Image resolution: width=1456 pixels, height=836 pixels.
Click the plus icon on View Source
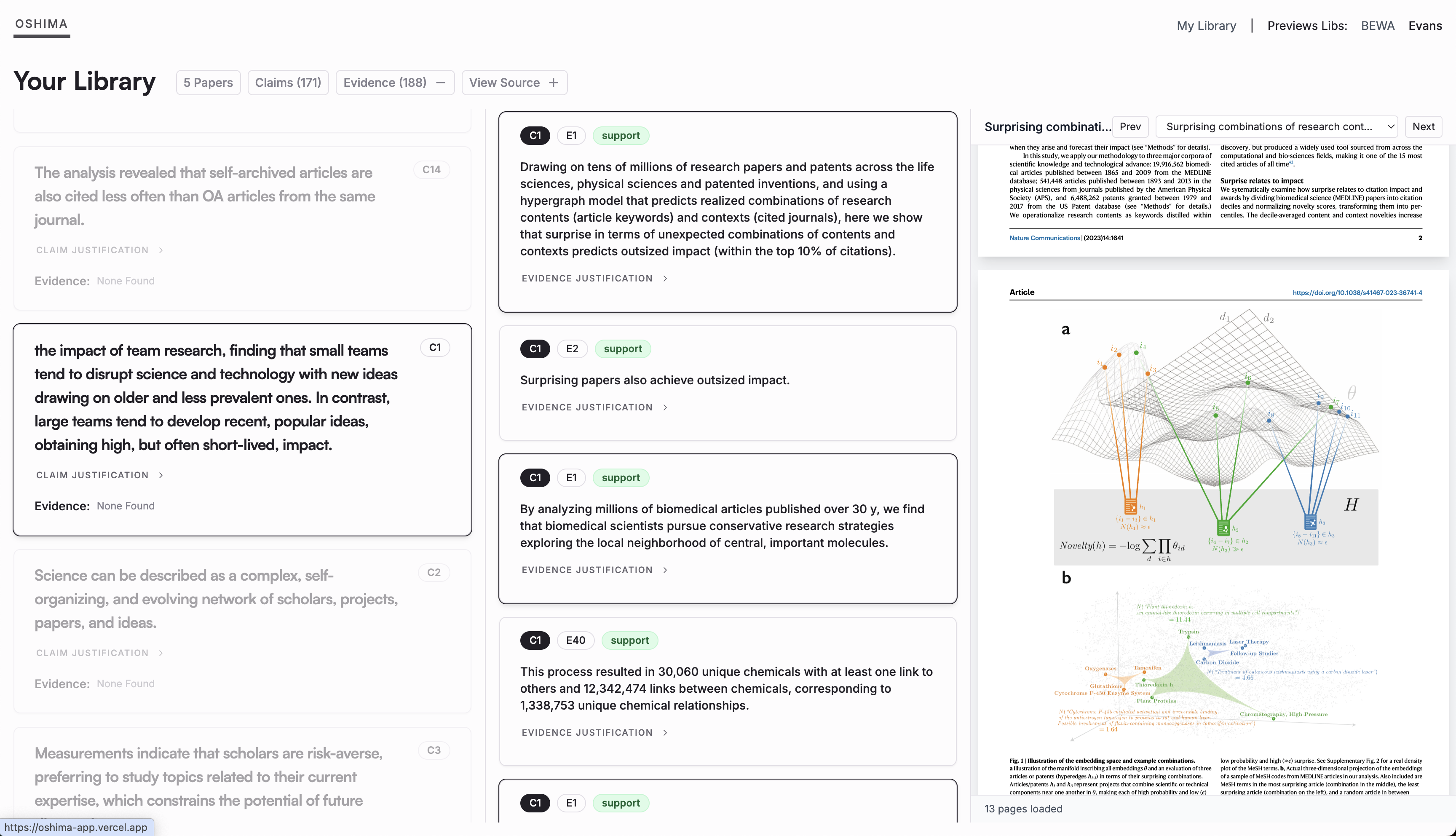point(553,83)
